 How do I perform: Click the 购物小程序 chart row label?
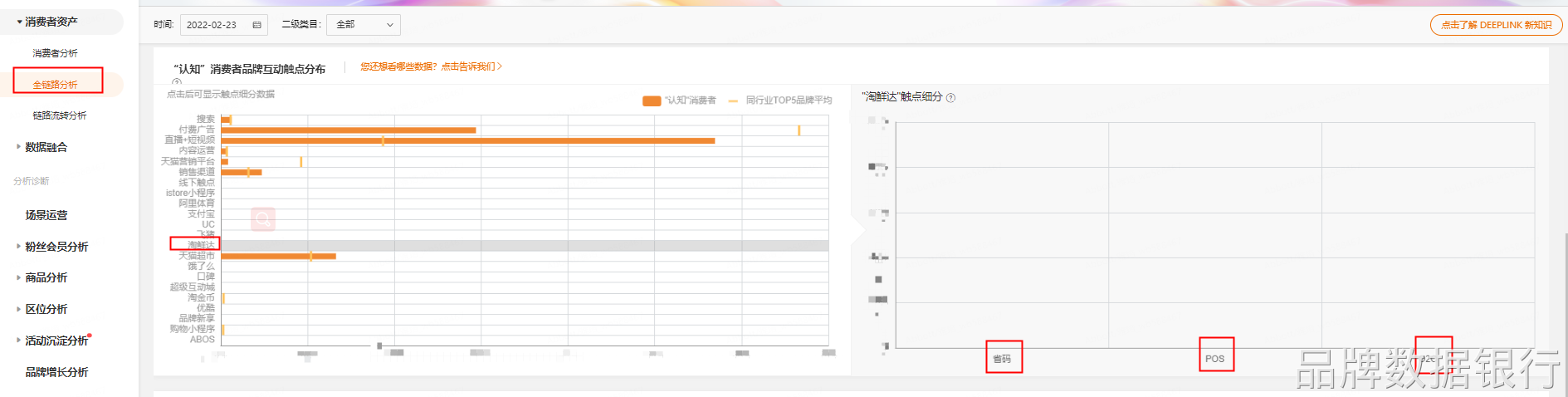[x=193, y=329]
